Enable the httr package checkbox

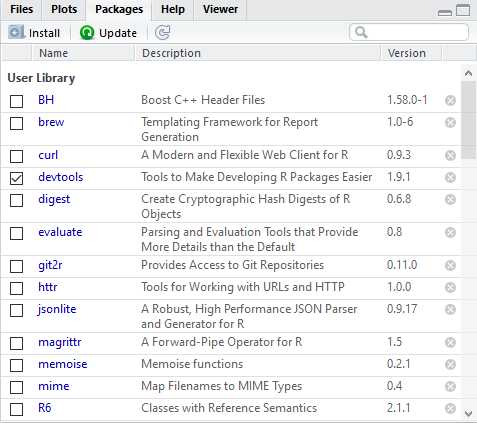click(x=16, y=288)
